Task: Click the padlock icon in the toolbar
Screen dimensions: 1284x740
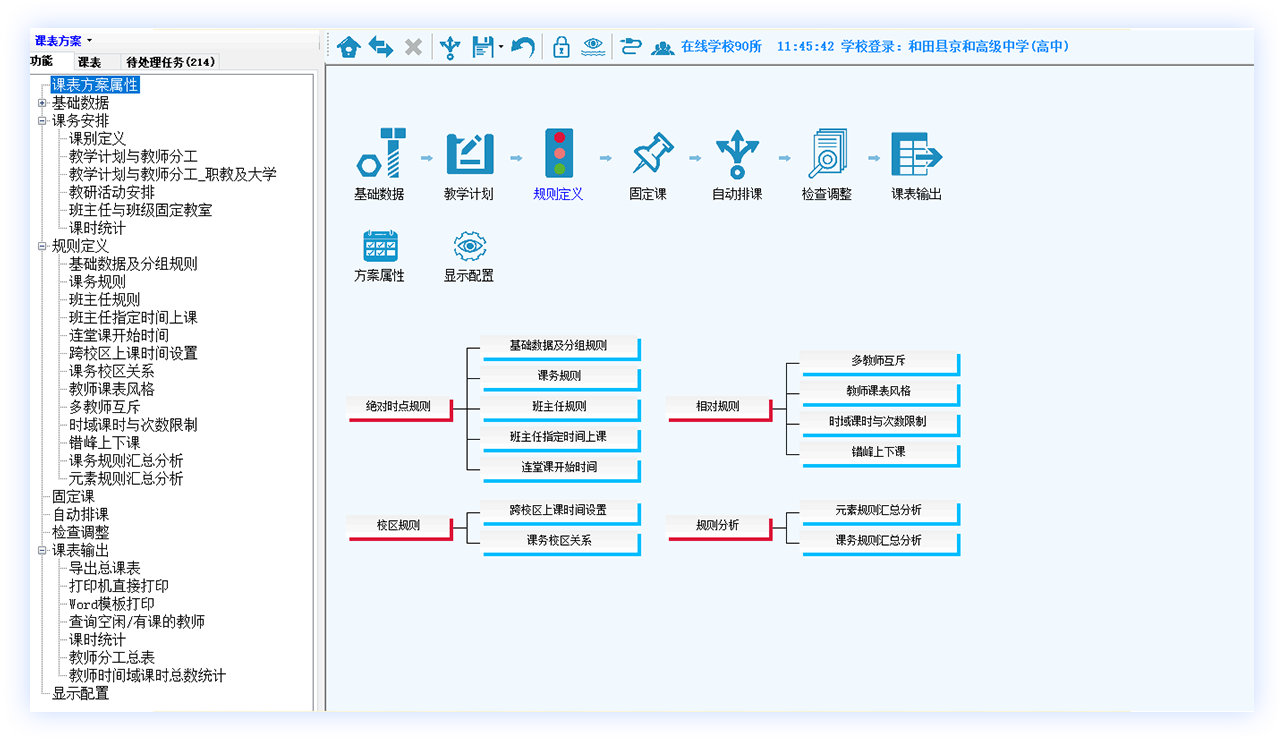Action: click(561, 47)
